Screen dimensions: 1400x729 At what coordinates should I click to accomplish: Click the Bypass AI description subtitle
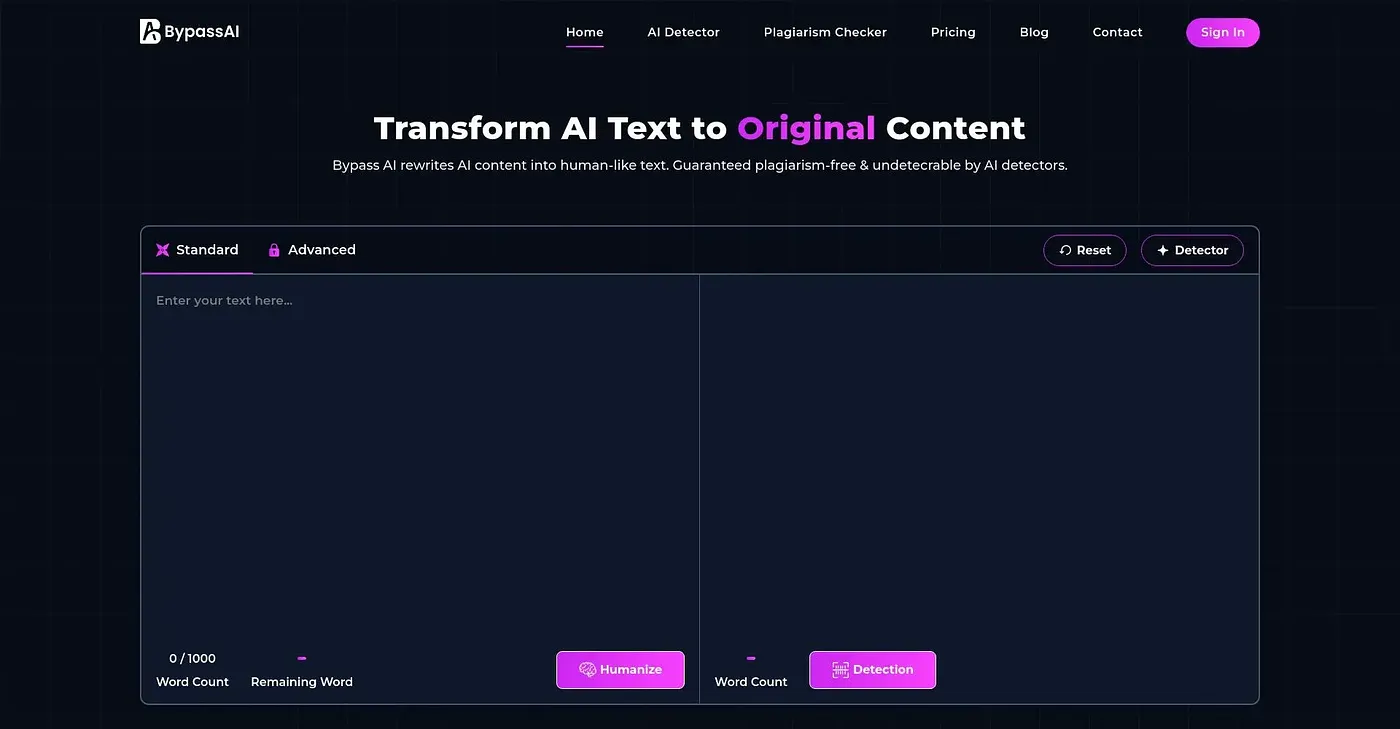tap(700, 165)
